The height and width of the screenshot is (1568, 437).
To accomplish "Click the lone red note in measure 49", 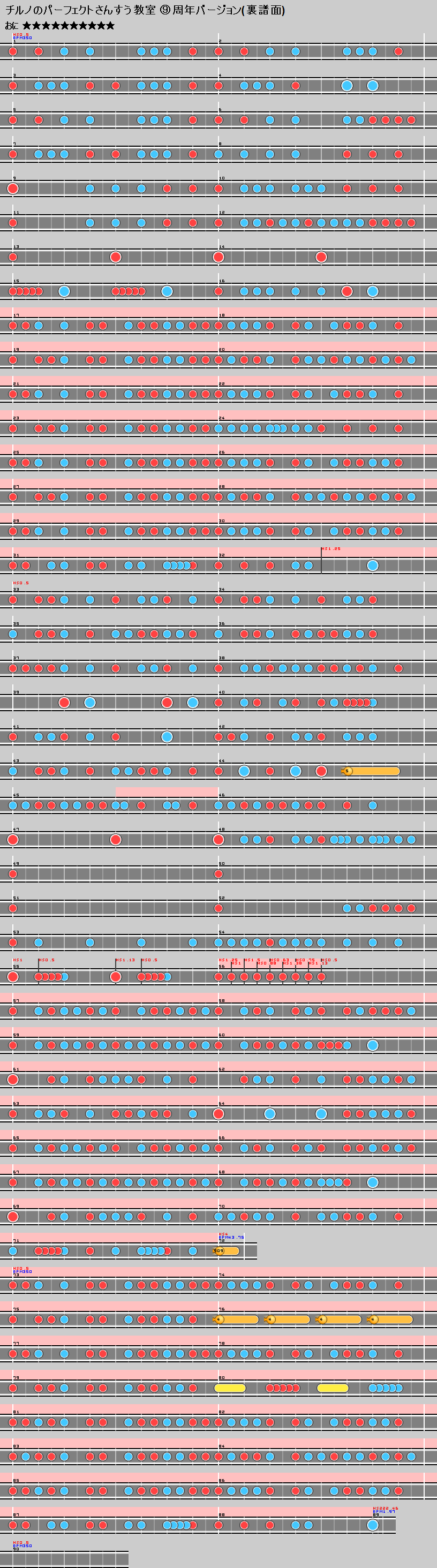I will click(13, 874).
